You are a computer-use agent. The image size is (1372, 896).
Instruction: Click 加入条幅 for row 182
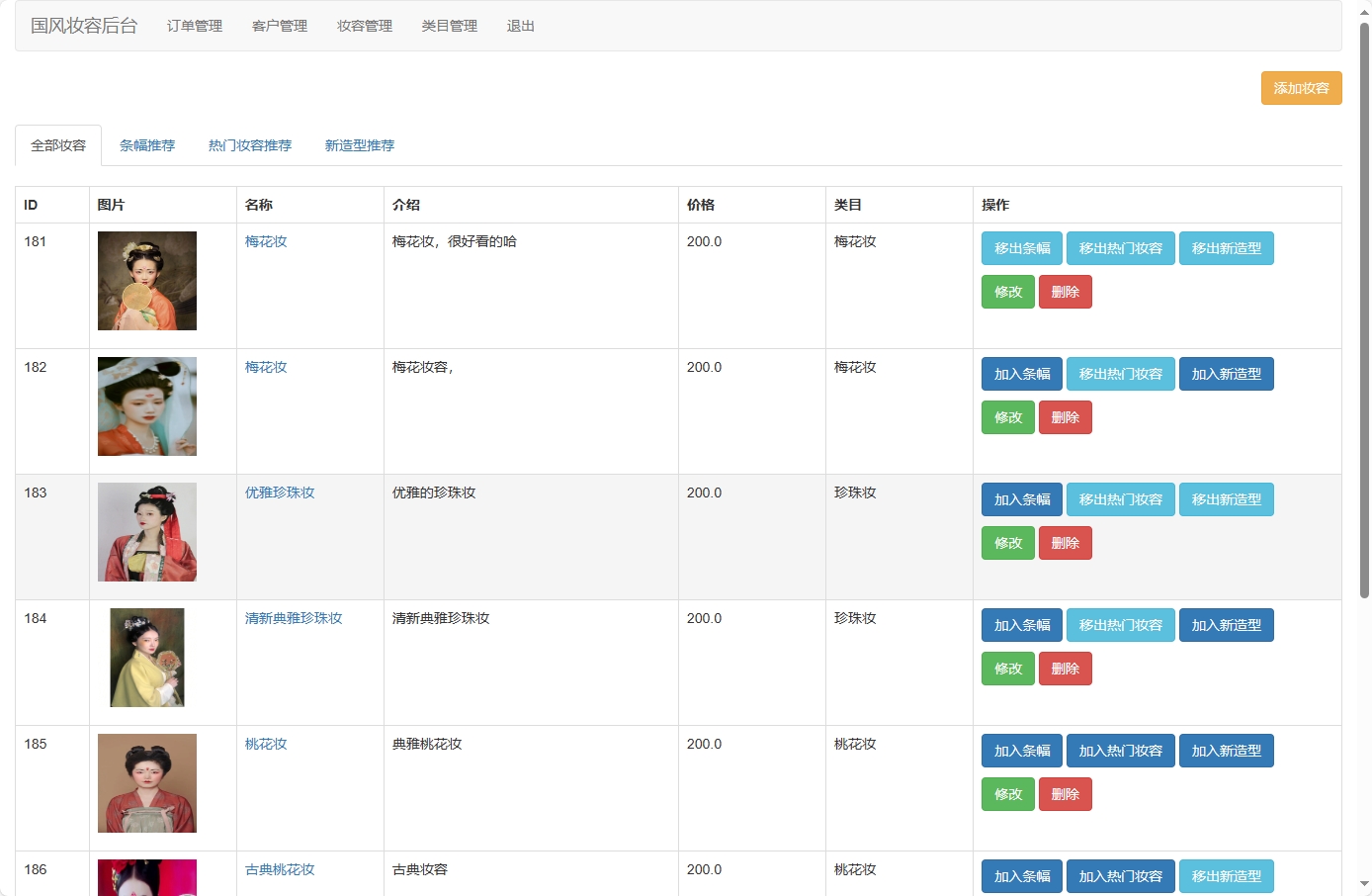(x=1021, y=374)
